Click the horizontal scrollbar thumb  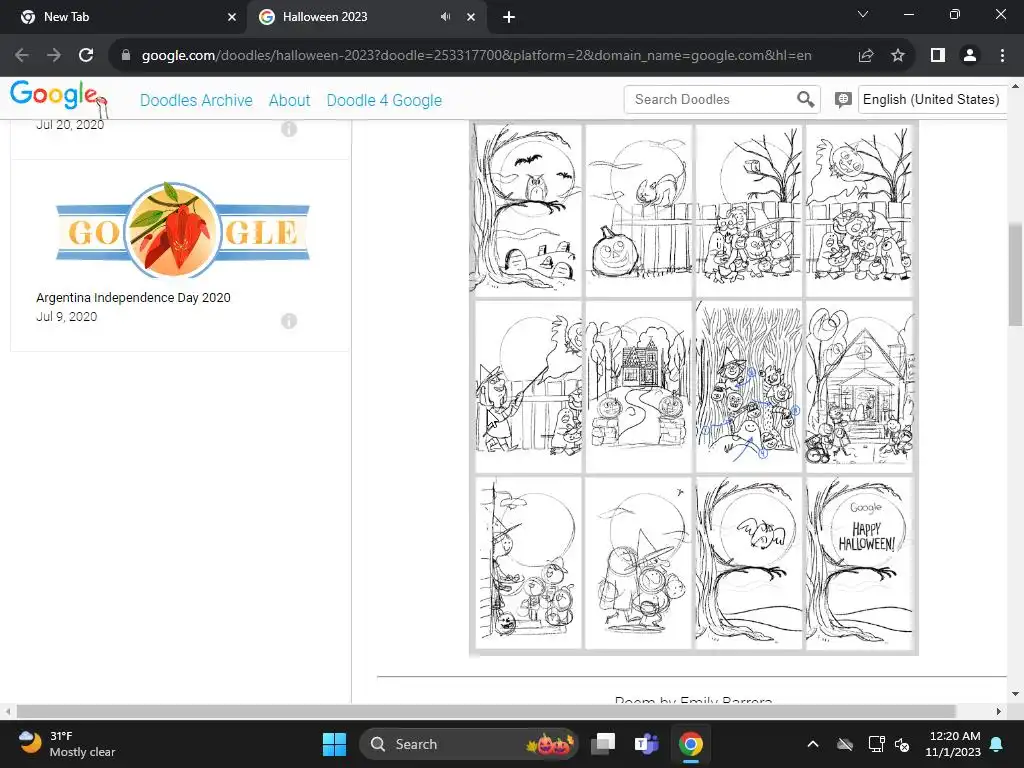(486, 711)
